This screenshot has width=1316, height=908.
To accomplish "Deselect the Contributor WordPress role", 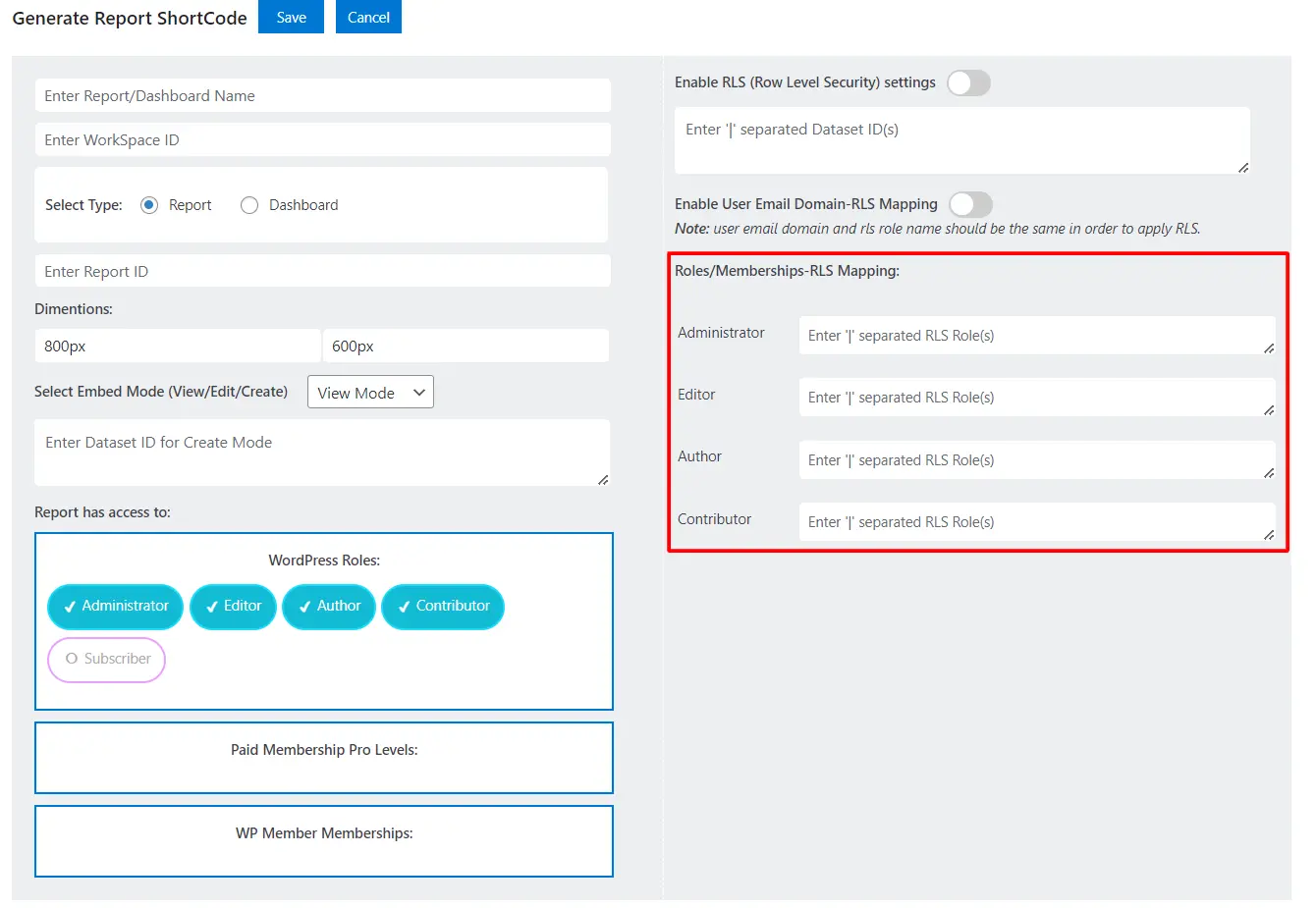I will [x=443, y=607].
